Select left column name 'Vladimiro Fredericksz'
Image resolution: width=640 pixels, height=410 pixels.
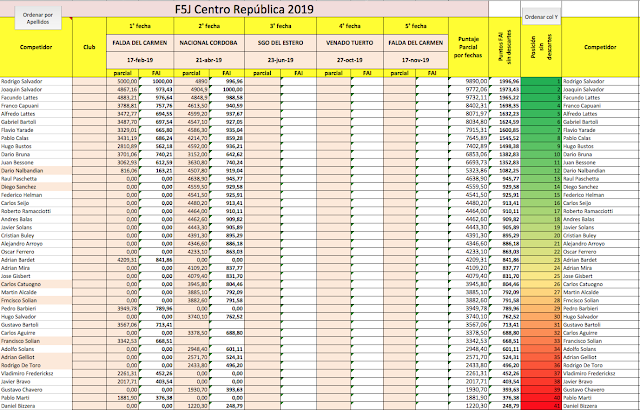pyautogui.click(x=27, y=373)
